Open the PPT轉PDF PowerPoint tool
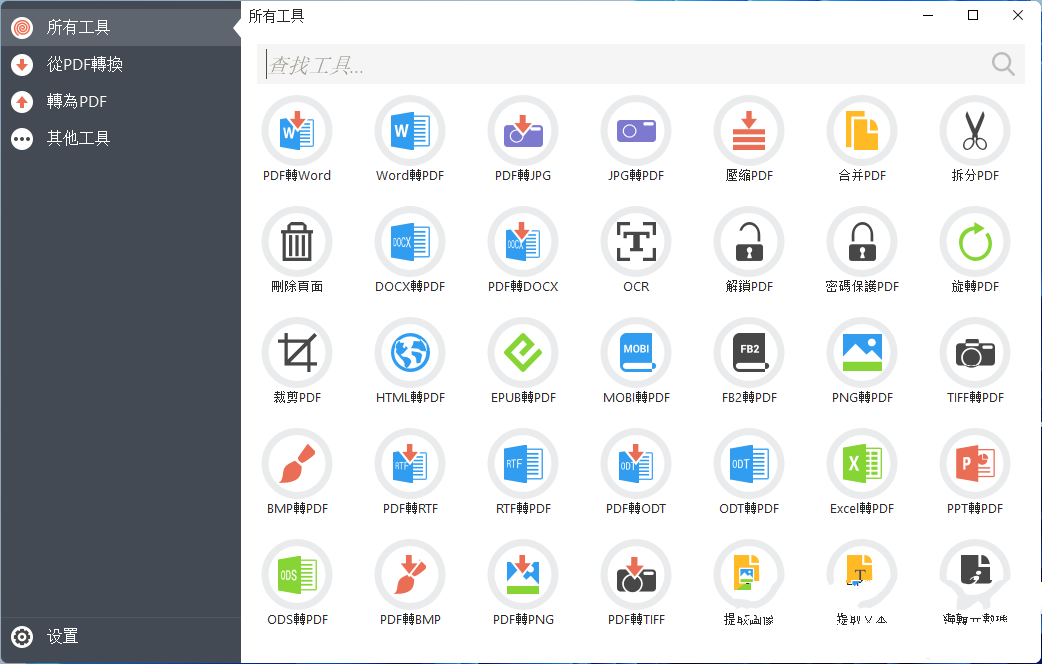The image size is (1042, 664). point(974,463)
